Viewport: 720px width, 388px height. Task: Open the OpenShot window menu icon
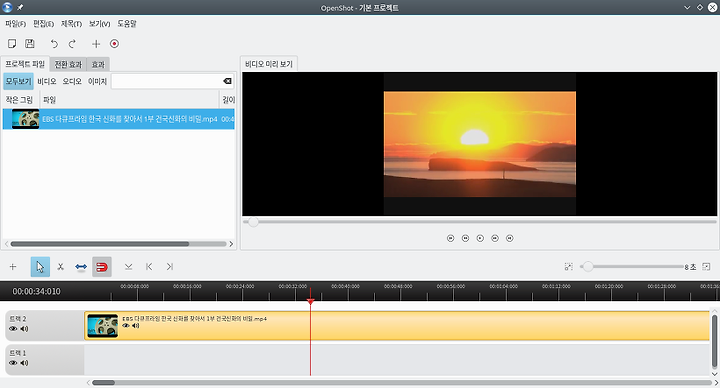tap(7, 7)
